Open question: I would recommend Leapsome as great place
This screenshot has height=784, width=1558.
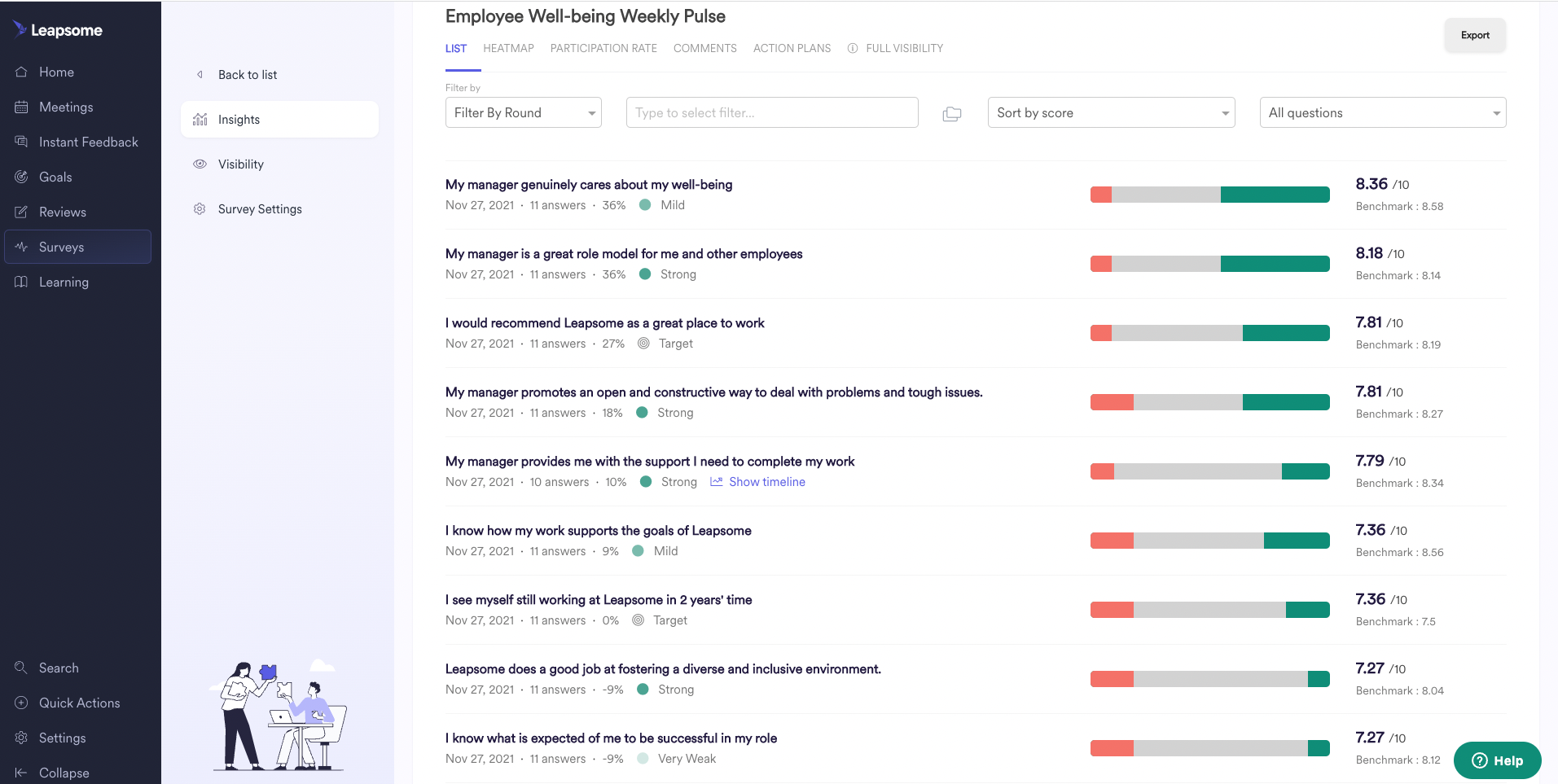pos(605,323)
